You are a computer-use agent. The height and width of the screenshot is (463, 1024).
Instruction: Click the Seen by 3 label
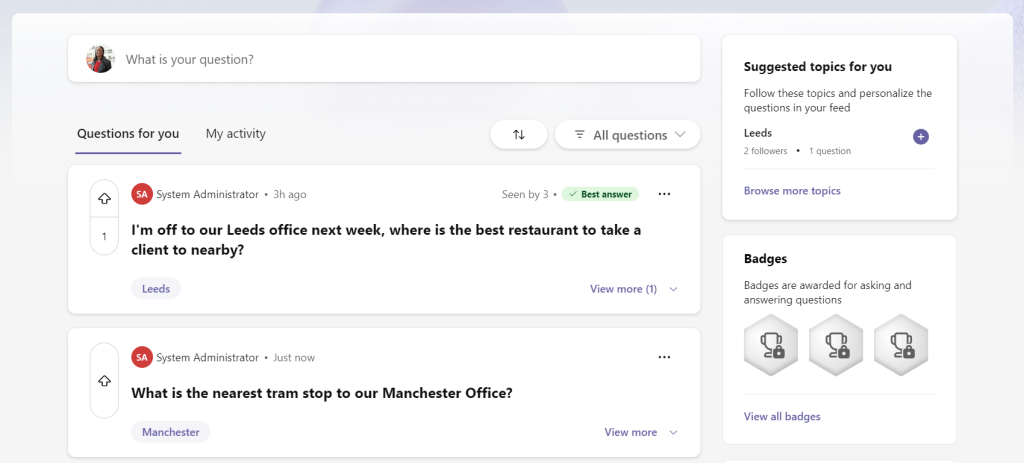525,195
